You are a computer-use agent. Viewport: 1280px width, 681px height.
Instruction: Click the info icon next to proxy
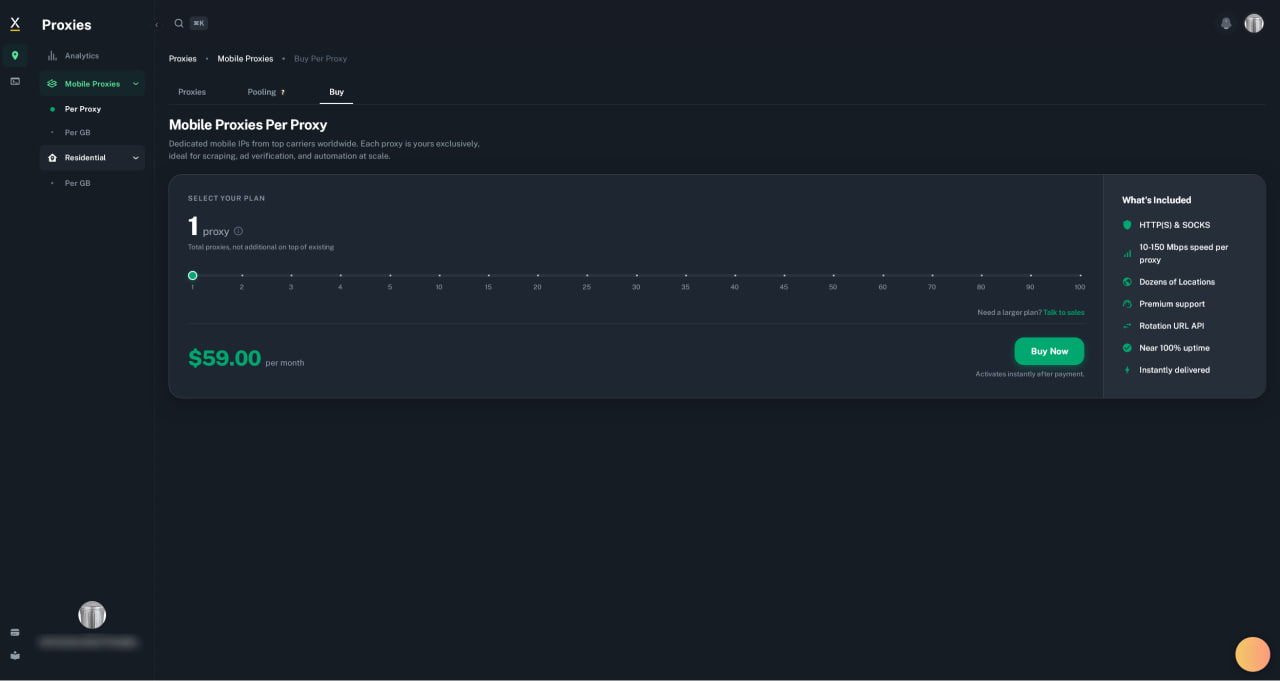pos(238,231)
